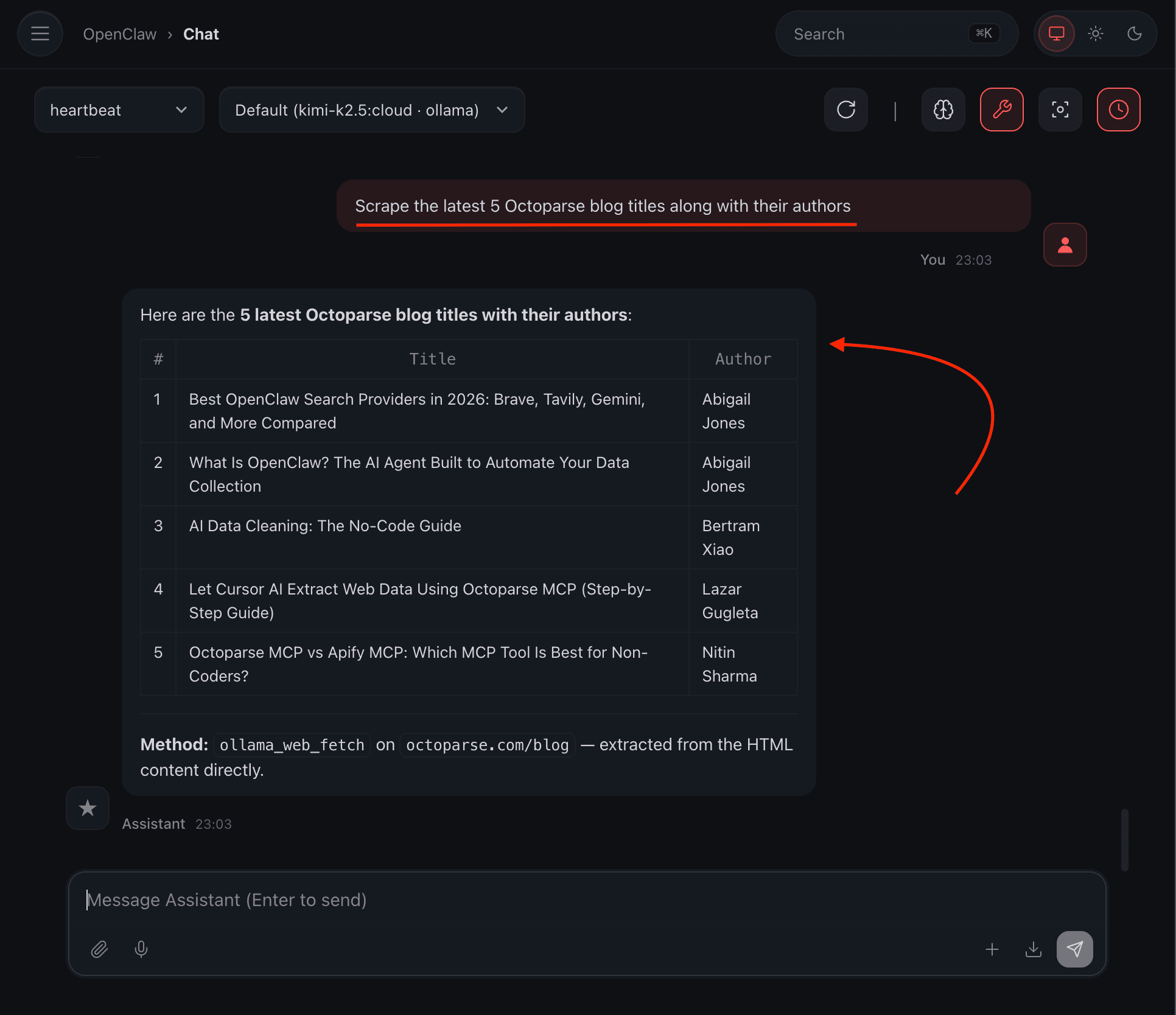The image size is (1176, 1015).
Task: Focus the Search field
Action: point(897,33)
